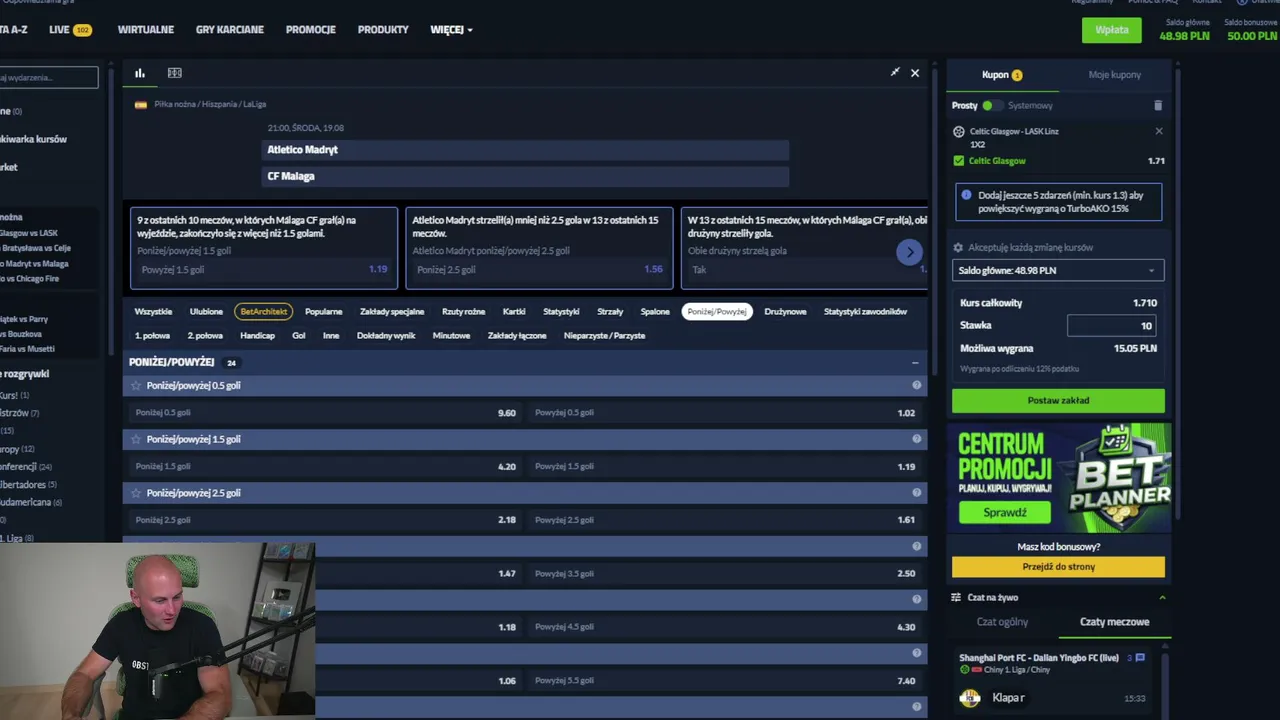Click the event search field
The height and width of the screenshot is (720, 1280).
point(49,77)
